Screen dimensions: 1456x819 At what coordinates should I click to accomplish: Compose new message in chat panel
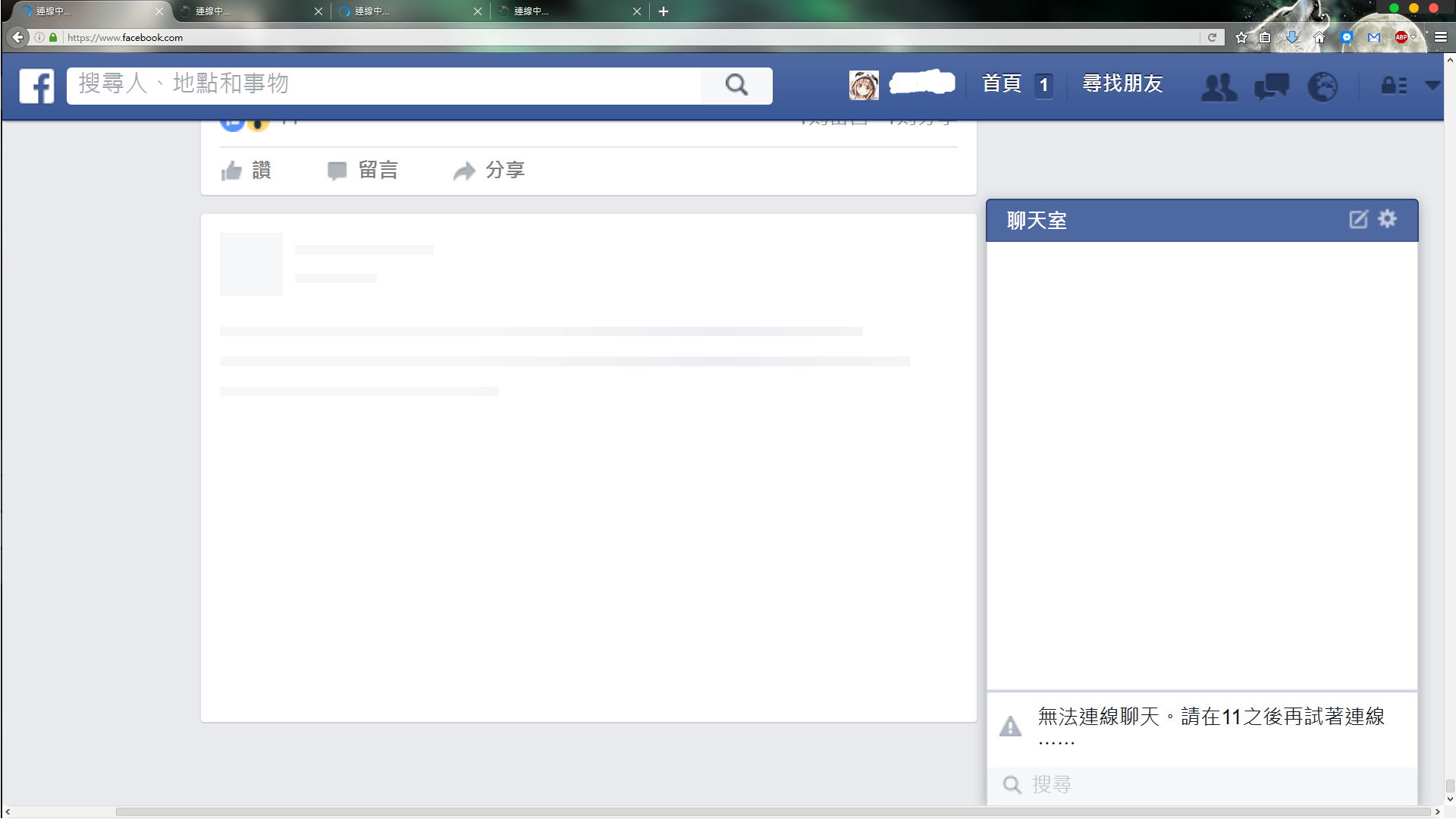point(1358,220)
